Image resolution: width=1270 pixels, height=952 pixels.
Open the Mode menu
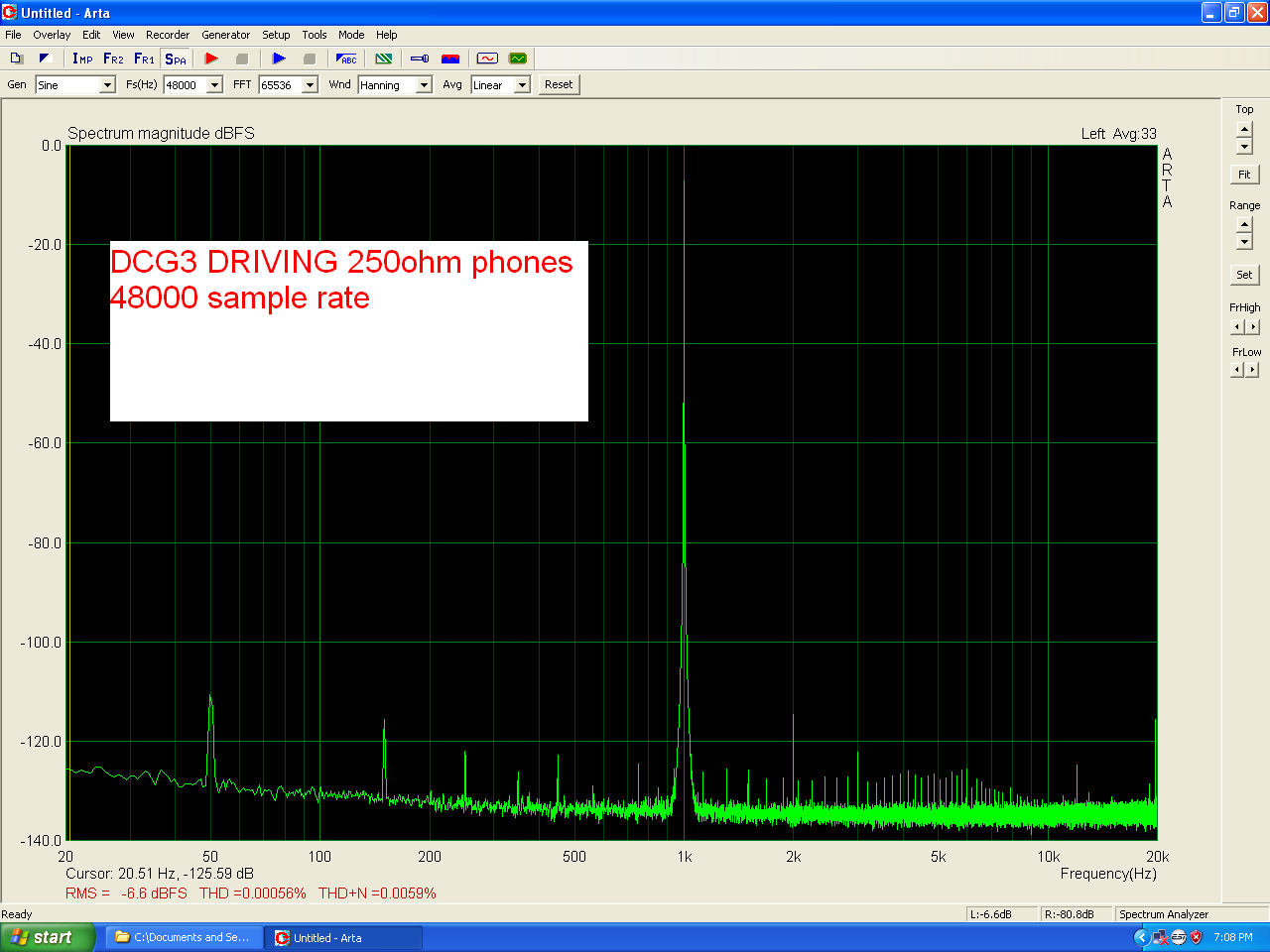click(351, 35)
